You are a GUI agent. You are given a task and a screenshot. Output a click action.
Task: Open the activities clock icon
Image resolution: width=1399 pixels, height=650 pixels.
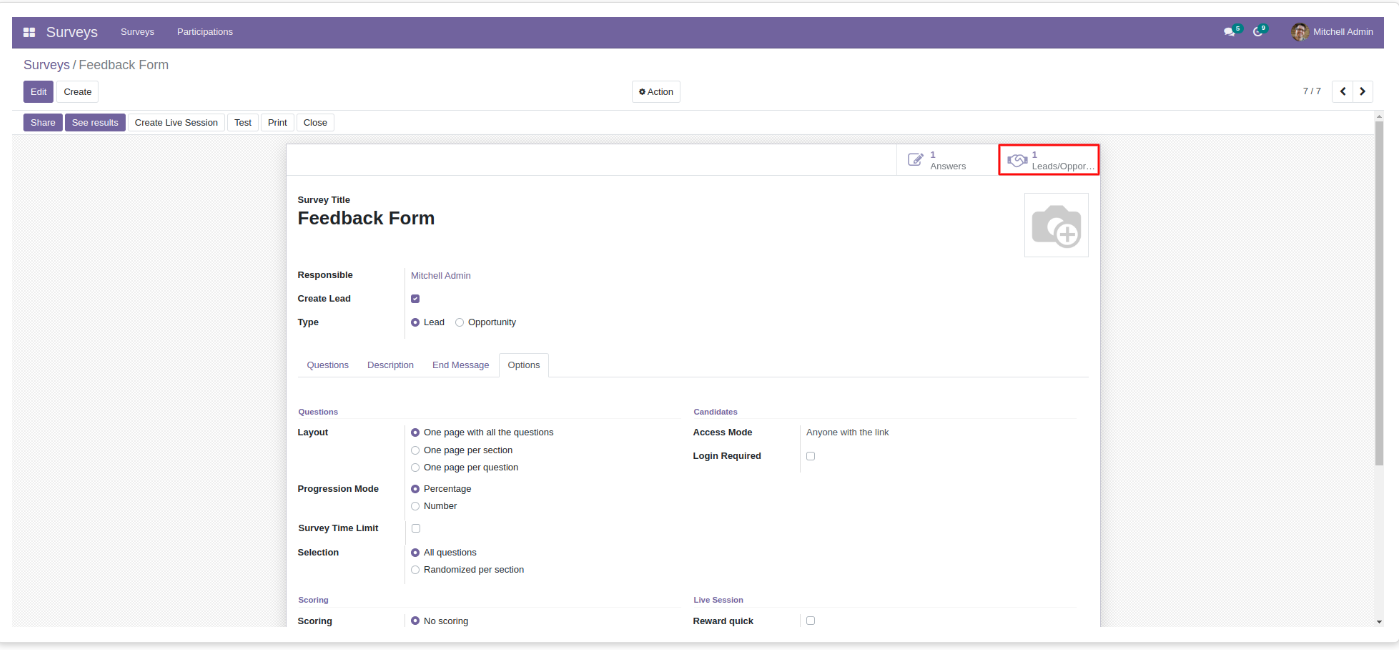pyautogui.click(x=1259, y=32)
